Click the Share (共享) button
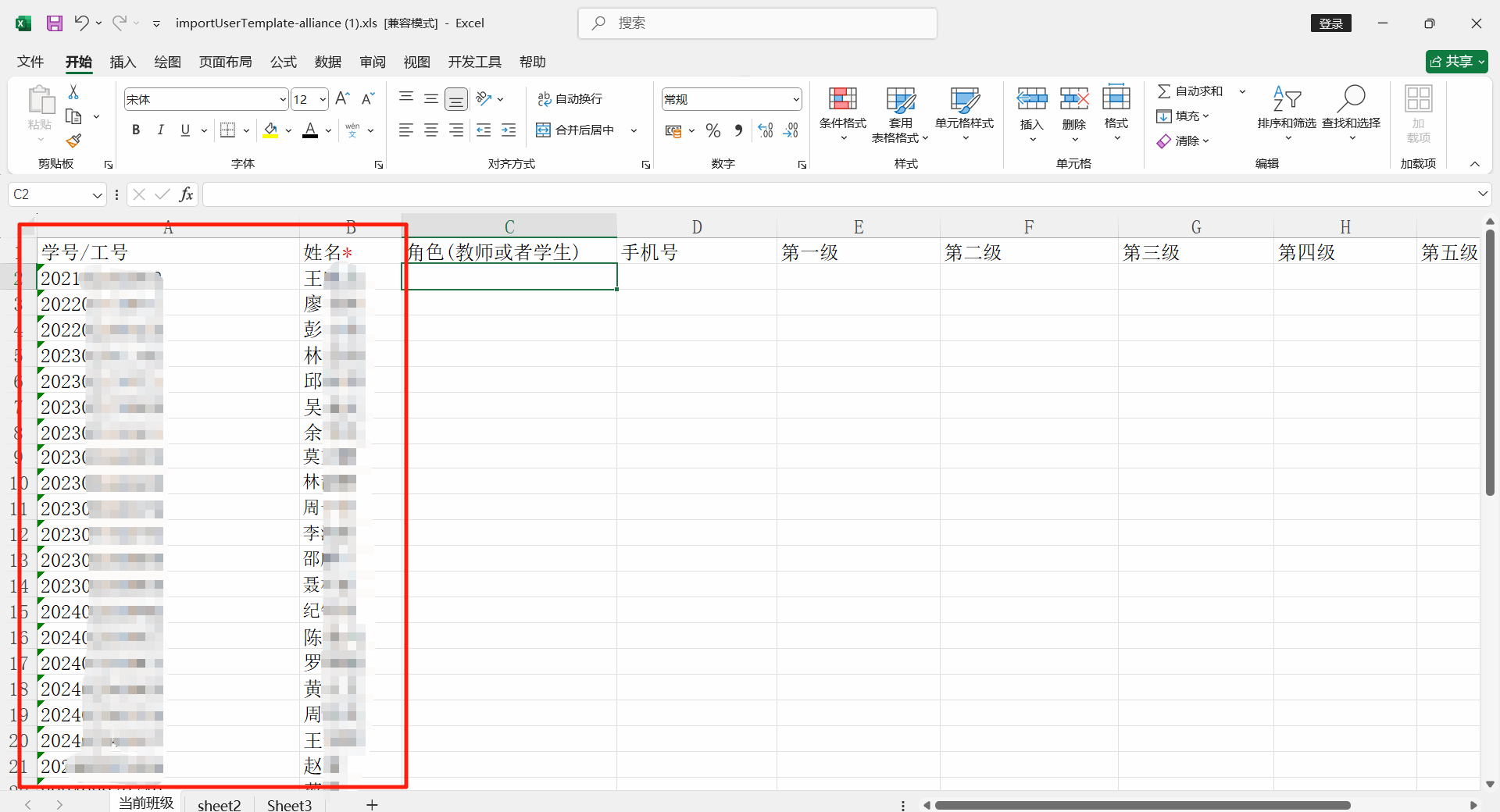Screen dimensions: 1500x812 1456,62
